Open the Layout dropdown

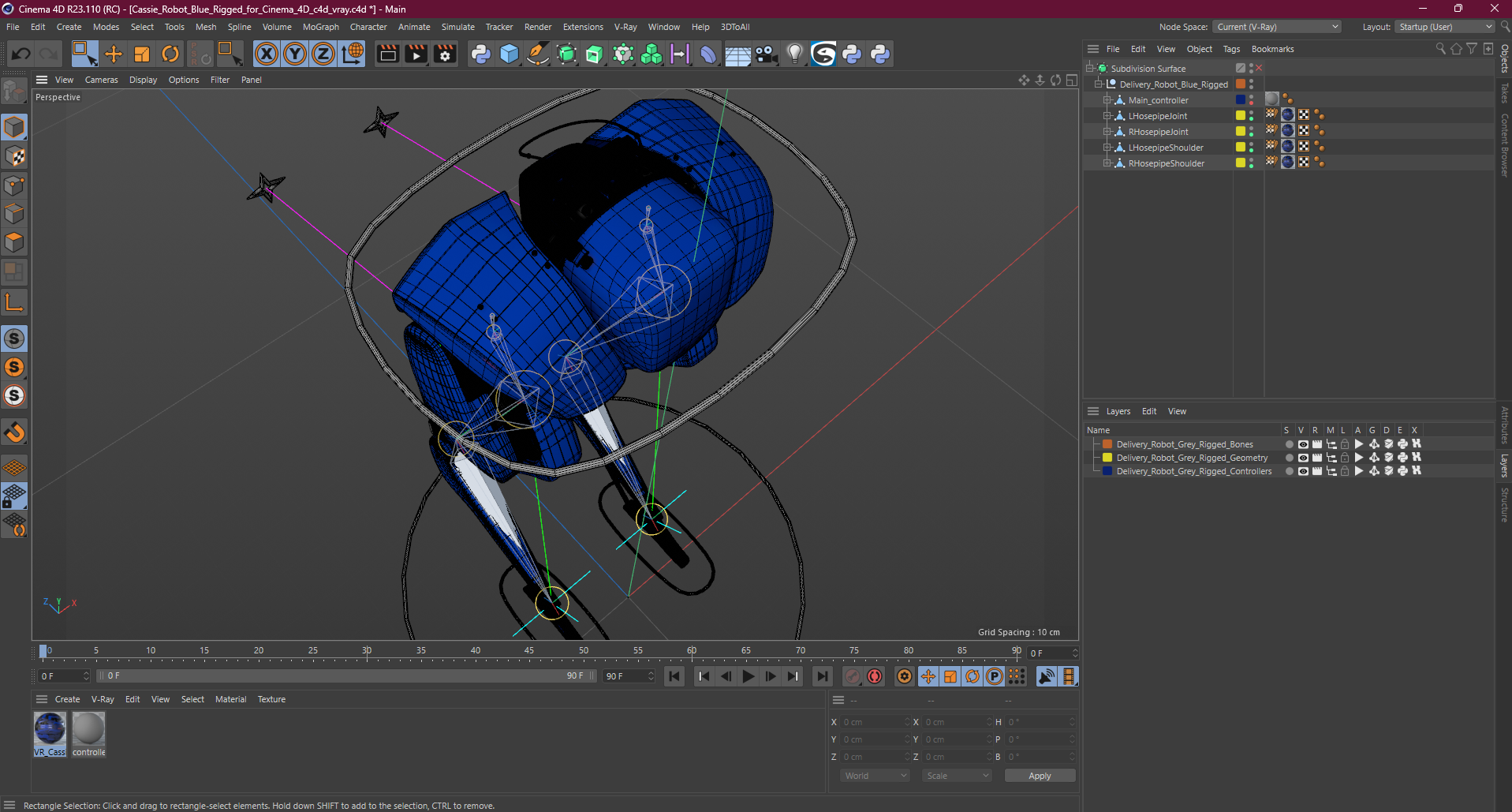1445,27
